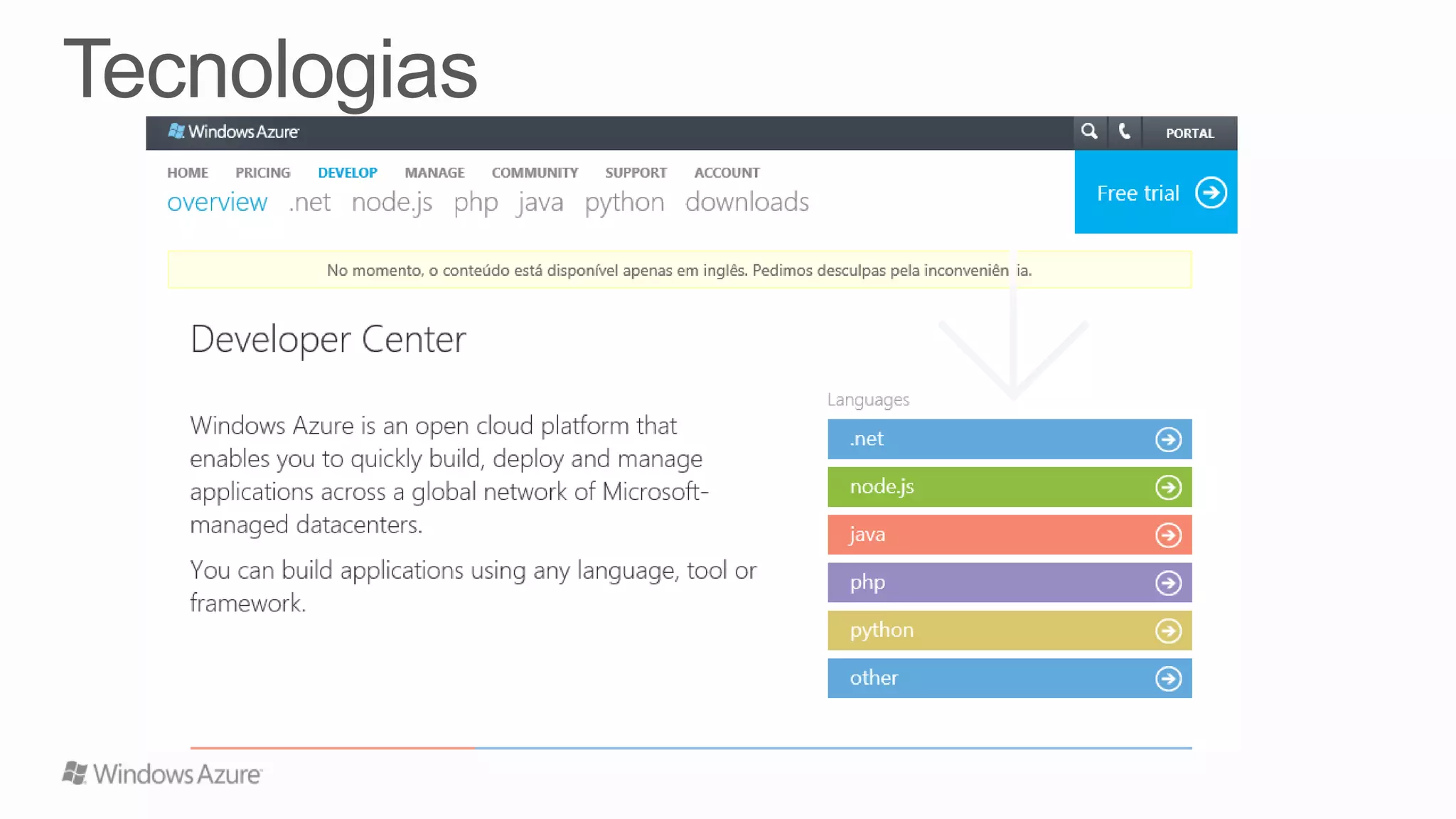The height and width of the screenshot is (819, 1456).
Task: Go to PRICING menu item
Action: pos(263,173)
